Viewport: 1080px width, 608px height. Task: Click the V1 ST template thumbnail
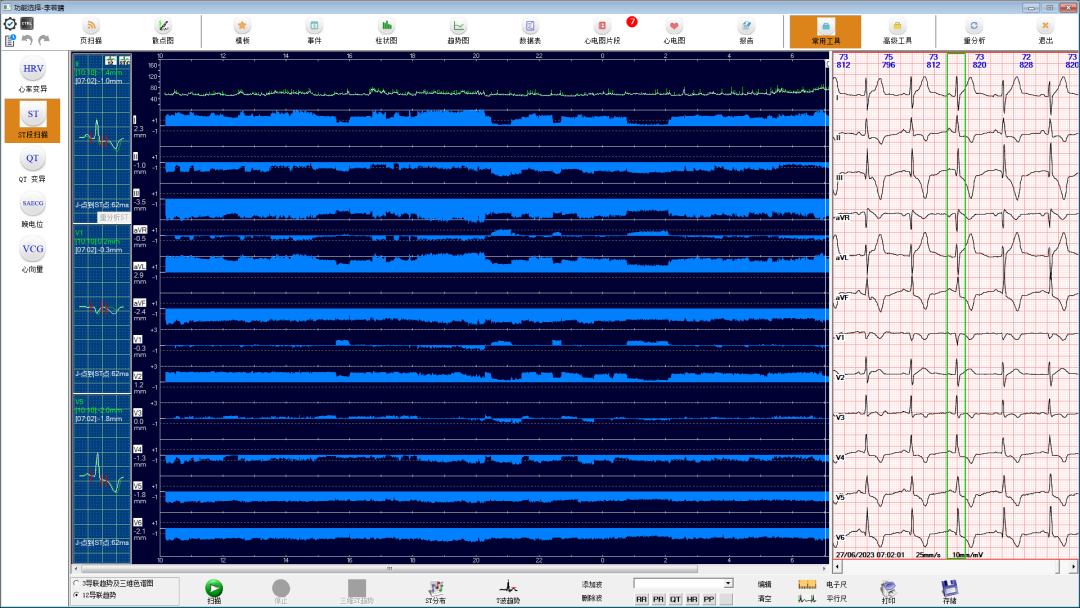pyautogui.click(x=102, y=309)
